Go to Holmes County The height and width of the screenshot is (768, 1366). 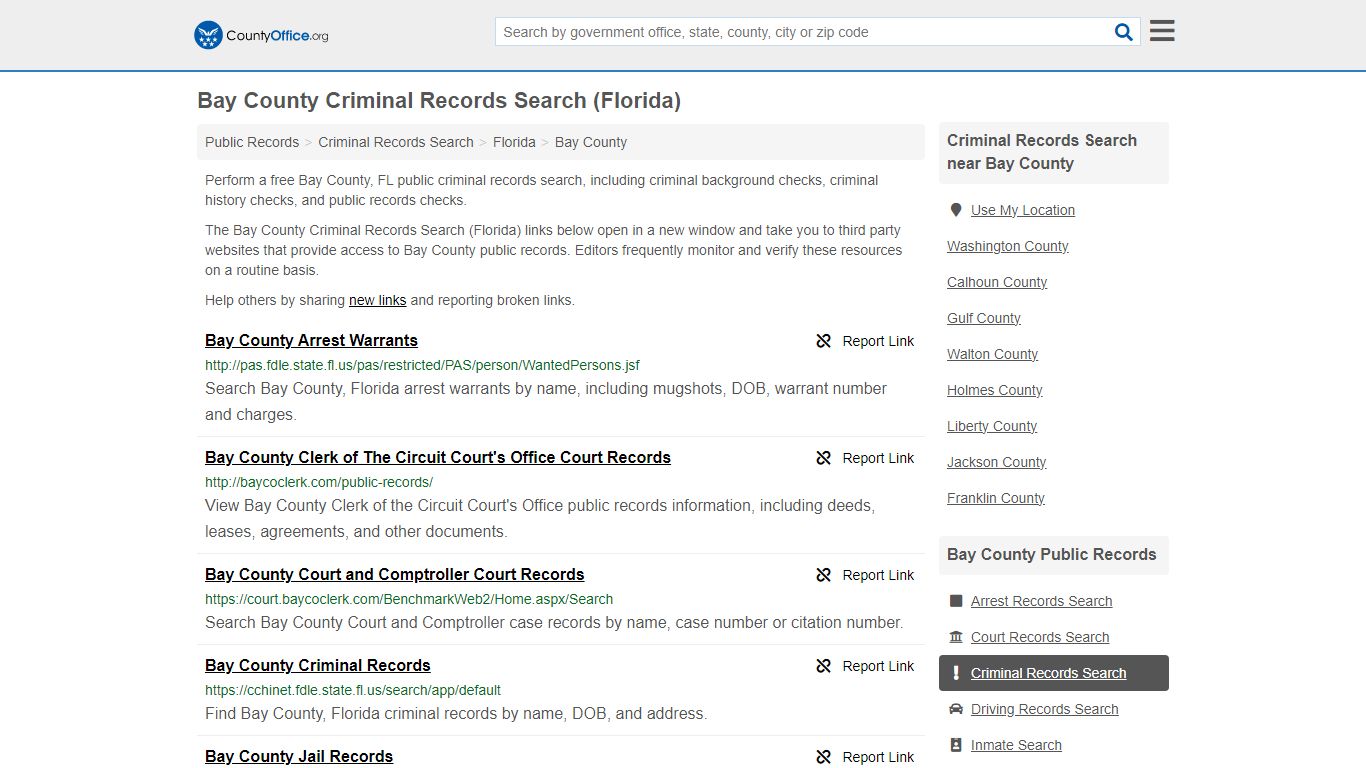(x=995, y=390)
